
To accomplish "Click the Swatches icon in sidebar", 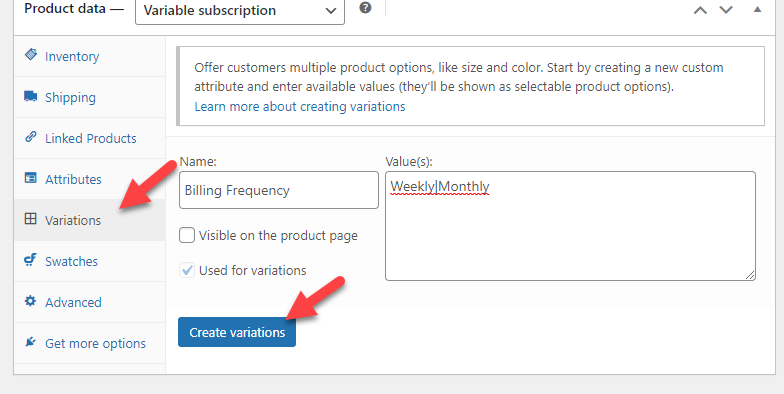I will (x=30, y=260).
